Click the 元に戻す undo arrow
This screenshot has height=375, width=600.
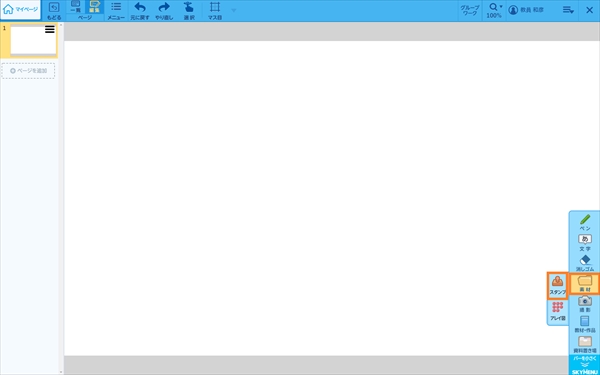click(140, 11)
